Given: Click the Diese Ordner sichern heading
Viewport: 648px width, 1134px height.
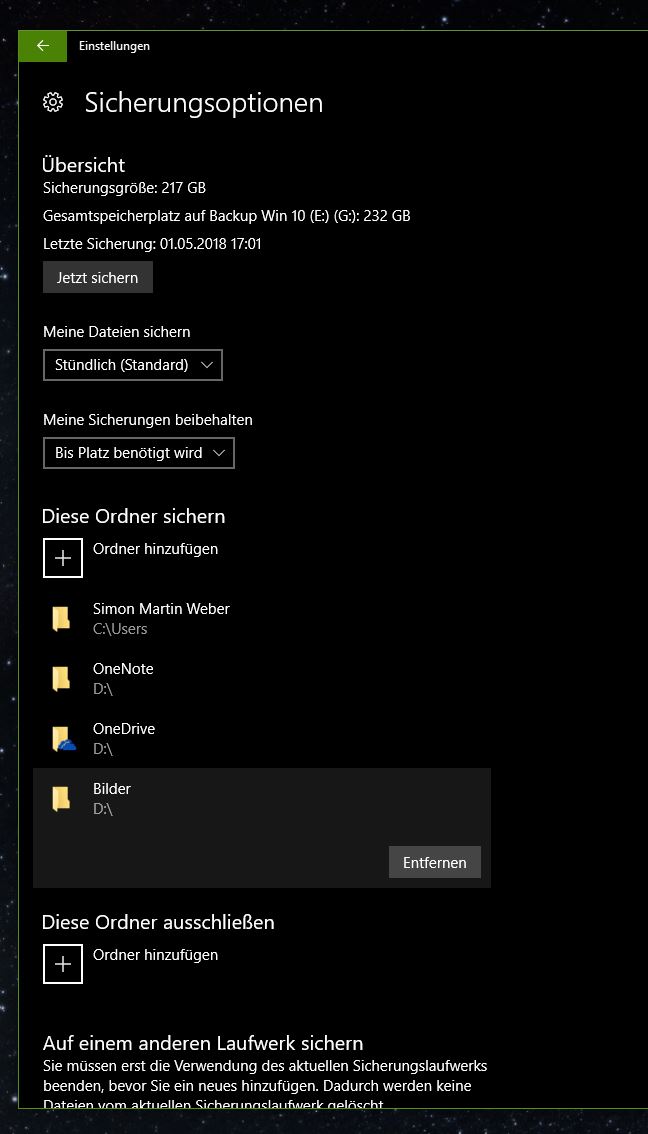Looking at the screenshot, I should point(134,516).
